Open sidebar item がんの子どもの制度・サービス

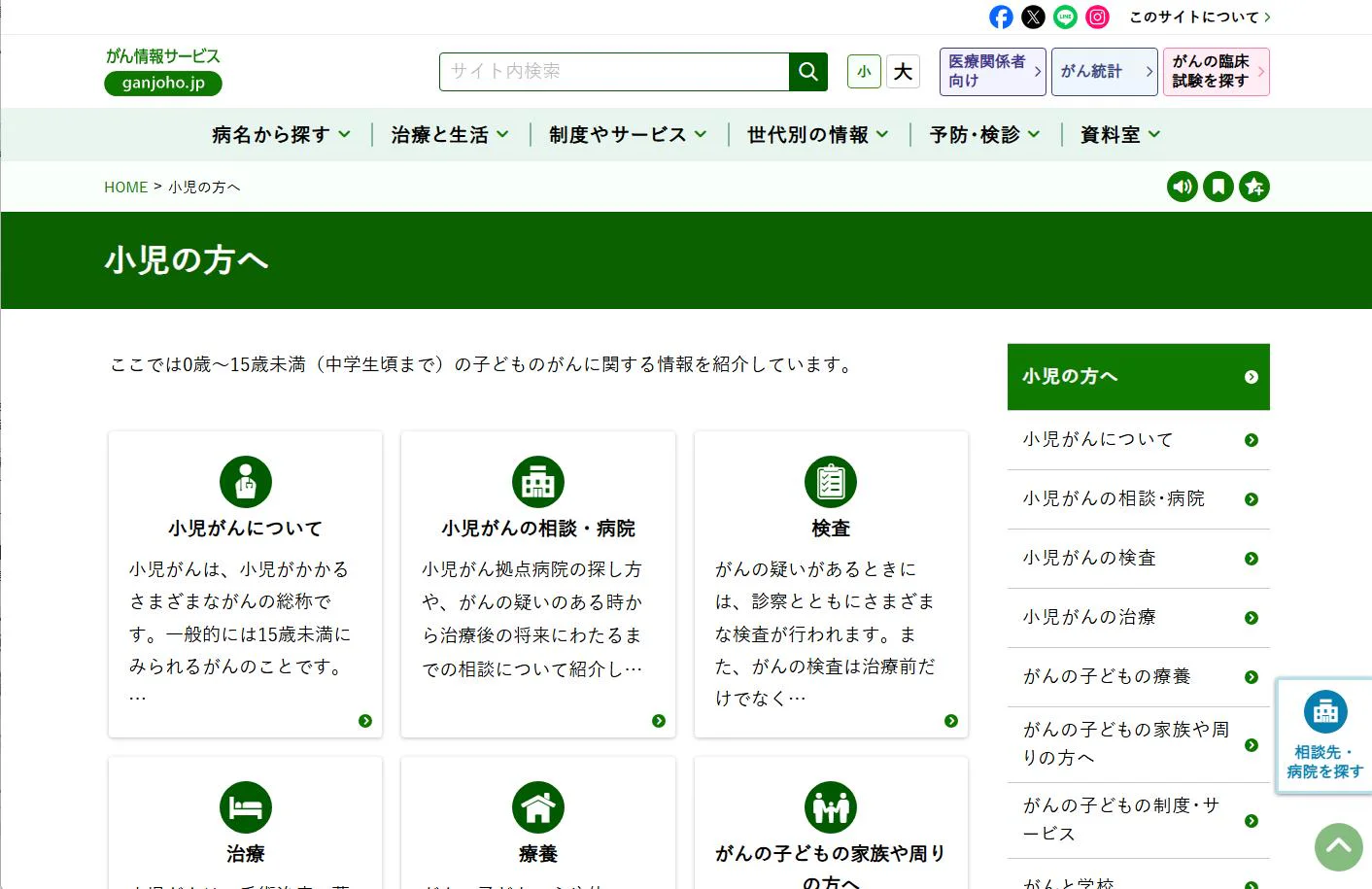click(1139, 820)
